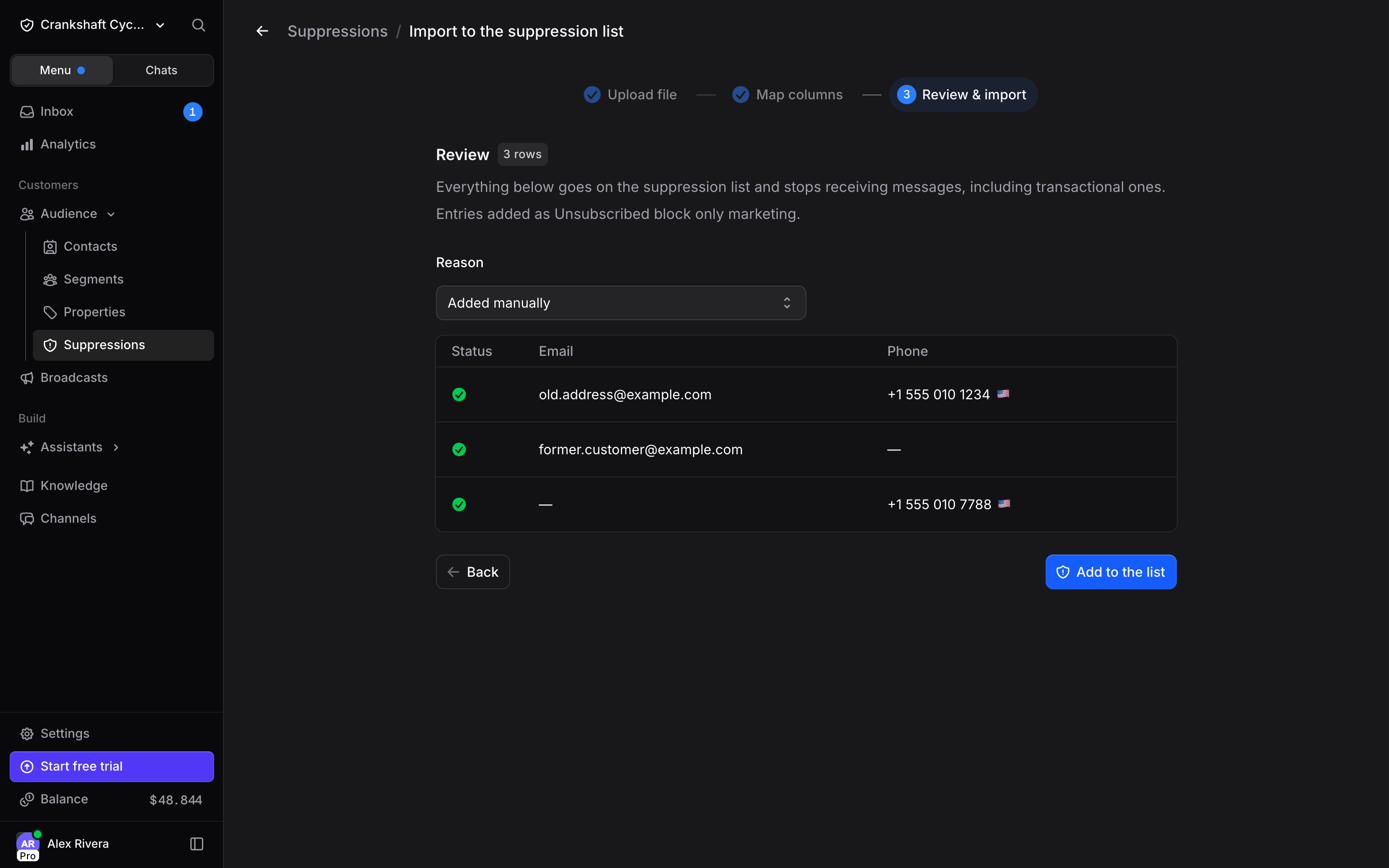Open Broadcasts in the sidebar

[112, 378]
